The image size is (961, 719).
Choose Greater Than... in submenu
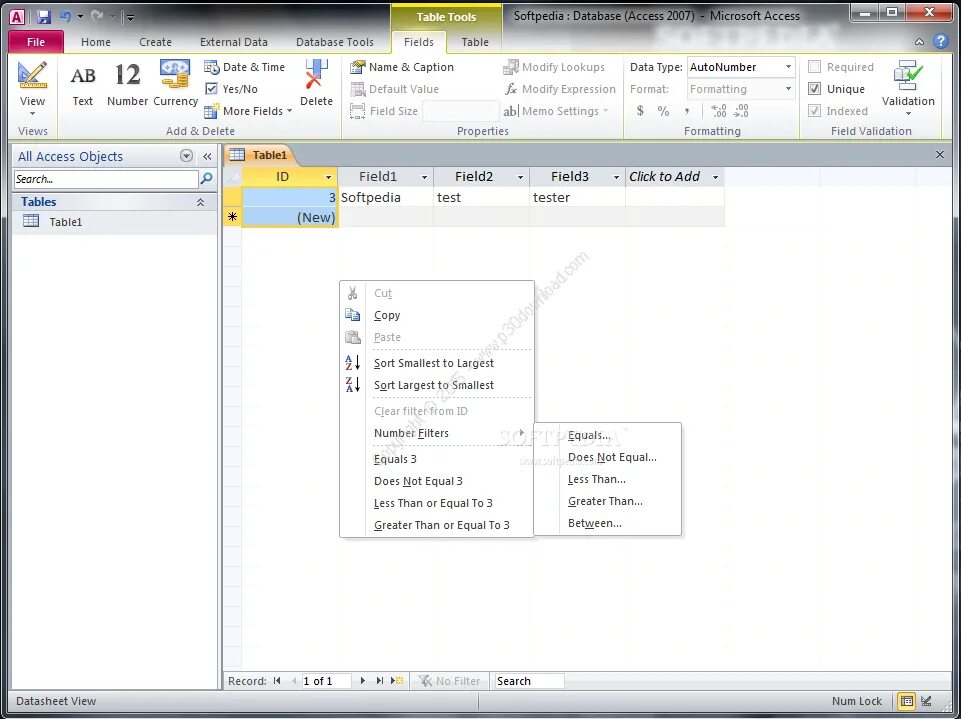(606, 501)
